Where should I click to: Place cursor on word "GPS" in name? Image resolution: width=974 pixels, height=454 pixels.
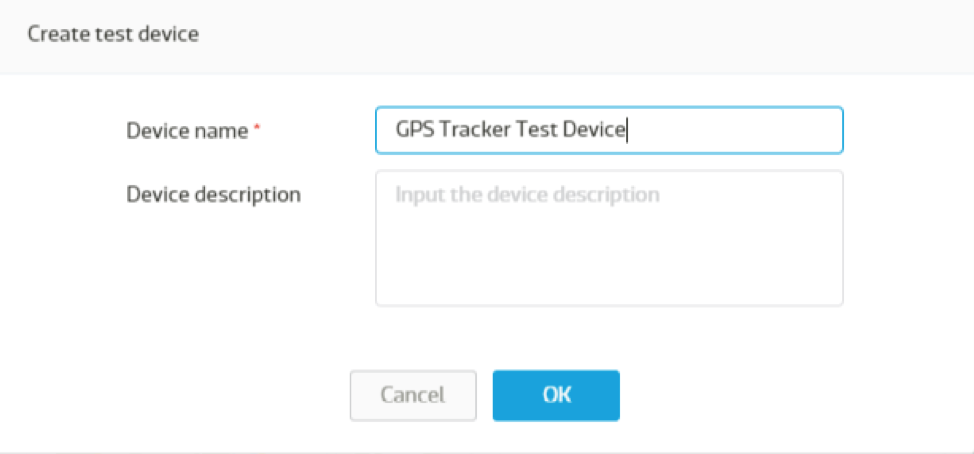(x=412, y=130)
